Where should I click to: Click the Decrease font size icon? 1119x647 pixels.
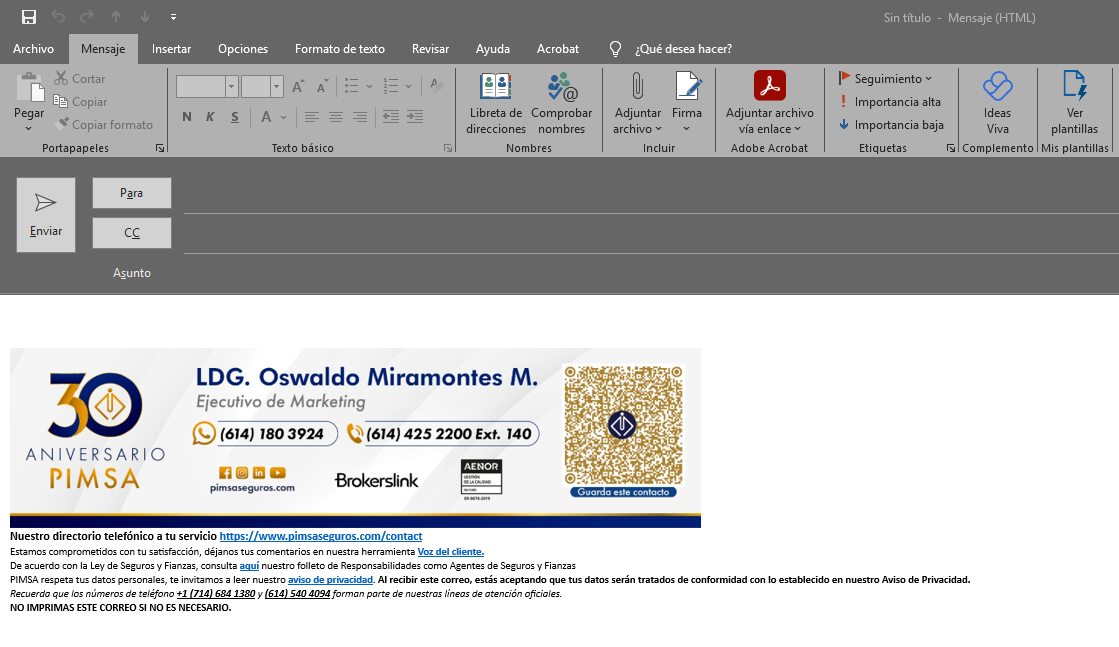[x=322, y=86]
